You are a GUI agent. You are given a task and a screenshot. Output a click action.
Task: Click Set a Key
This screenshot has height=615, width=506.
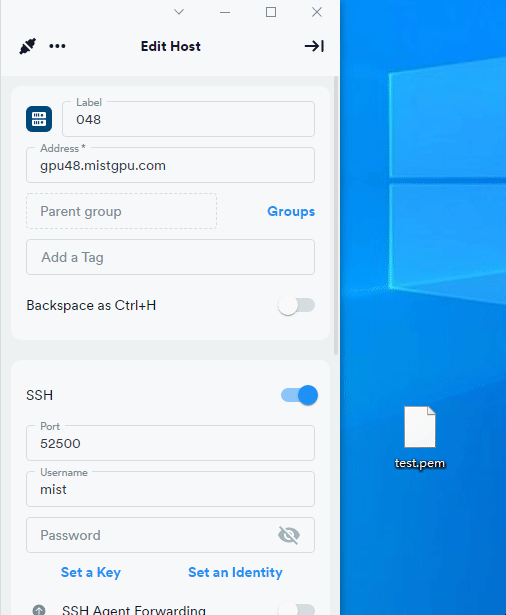click(91, 572)
